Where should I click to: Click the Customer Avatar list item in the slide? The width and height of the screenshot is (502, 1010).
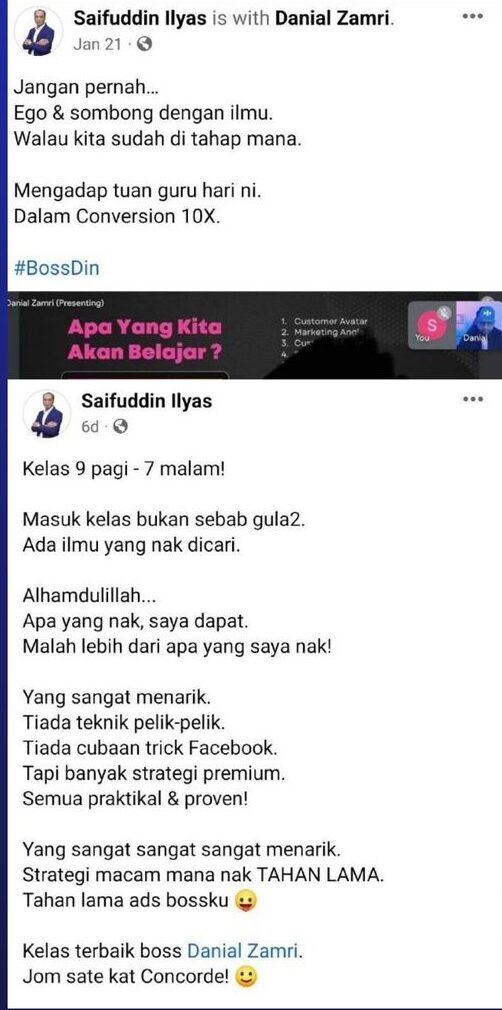pos(324,321)
